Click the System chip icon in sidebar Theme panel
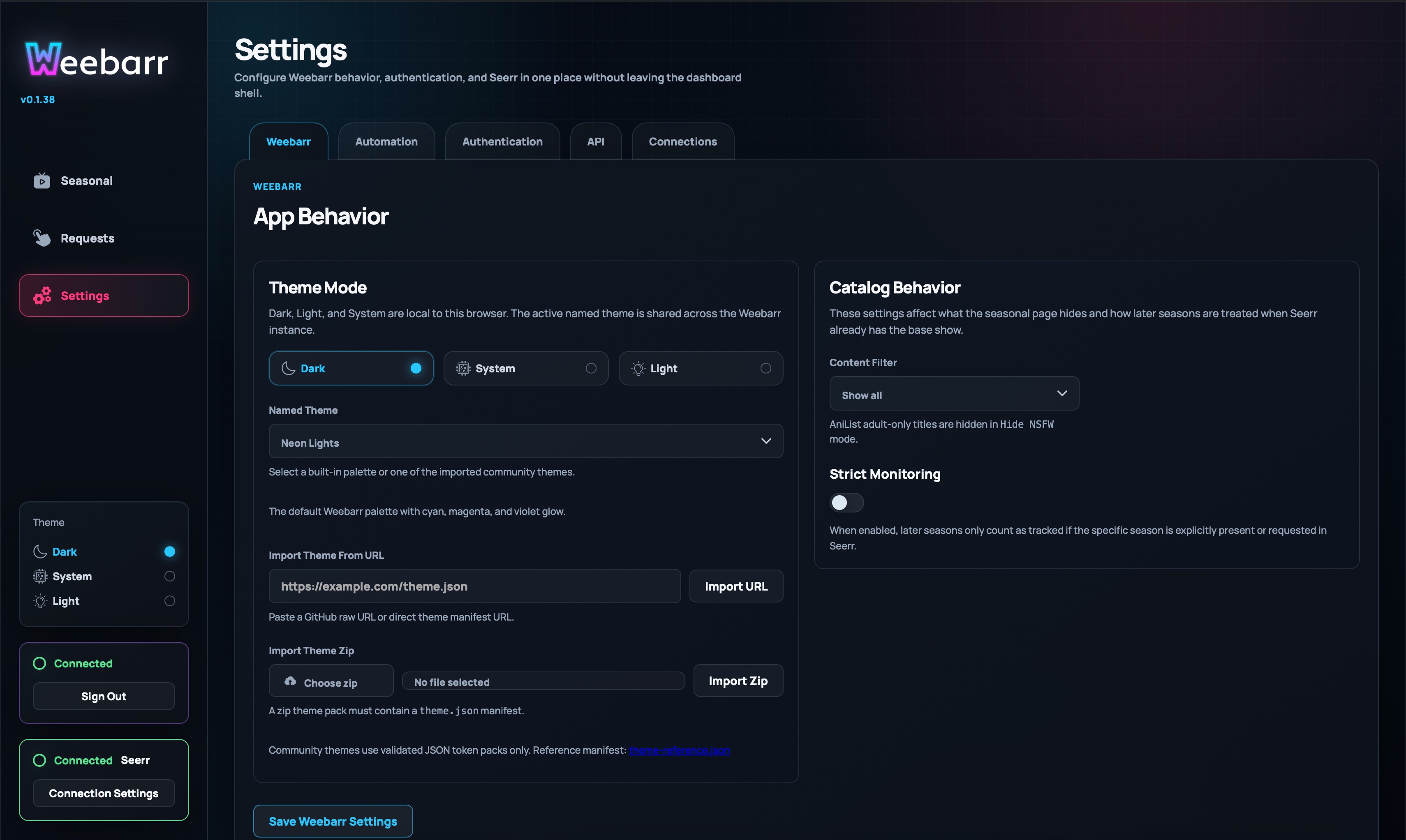Viewport: 1406px width, 840px height. (39, 576)
